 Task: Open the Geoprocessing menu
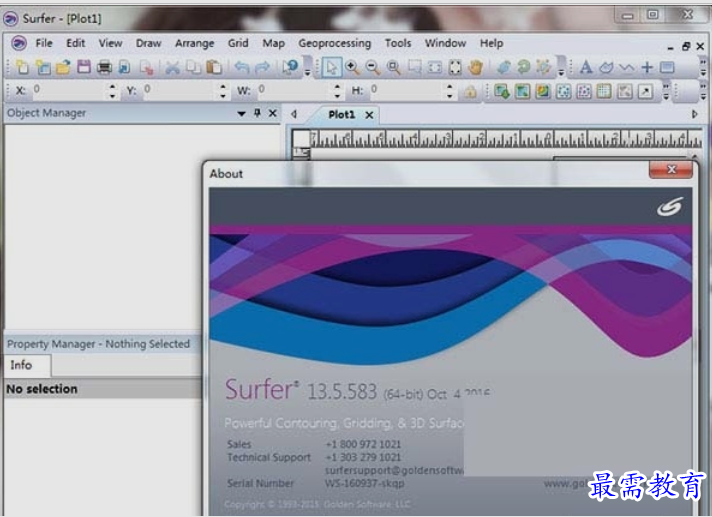pyautogui.click(x=335, y=43)
